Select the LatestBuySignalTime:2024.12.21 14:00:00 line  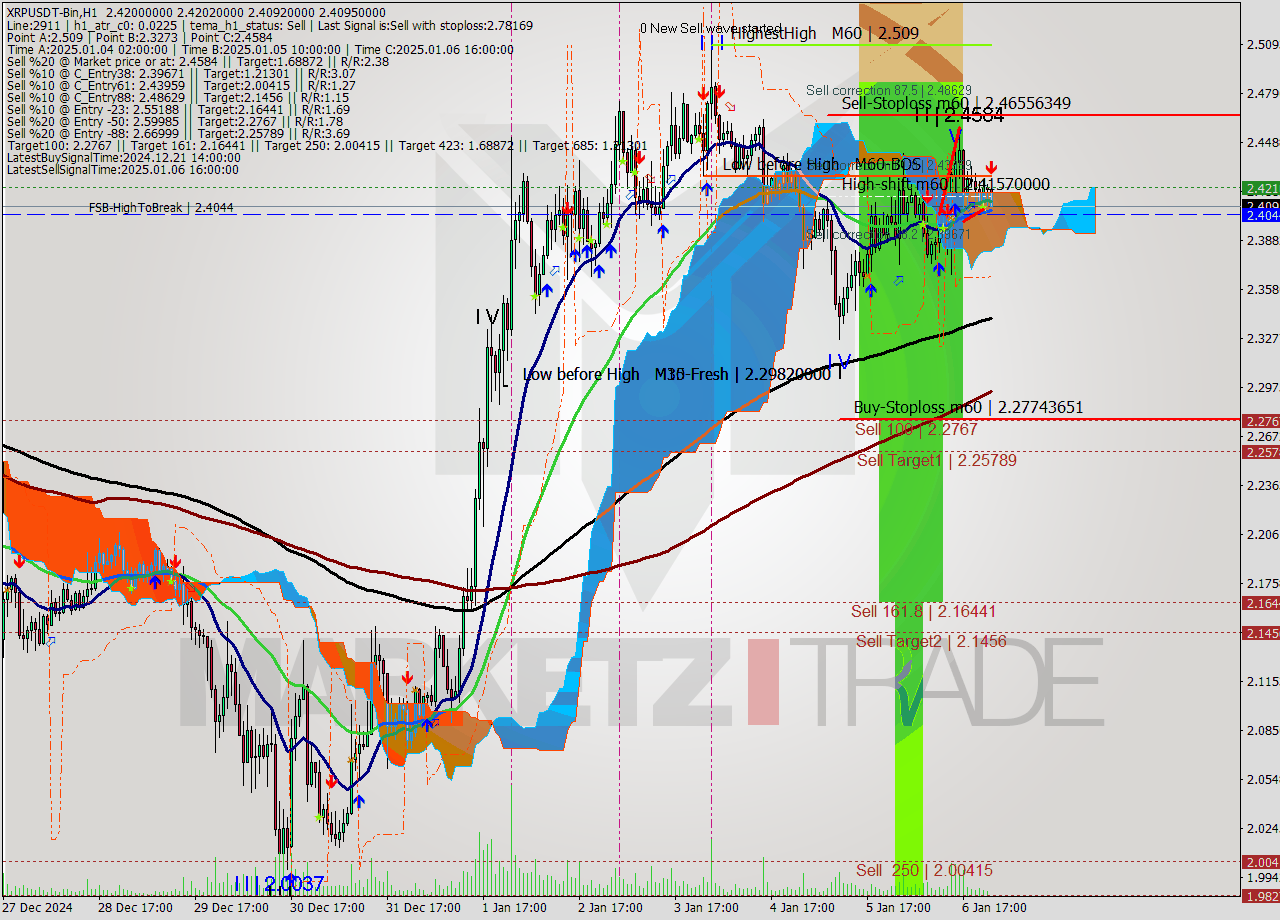[x=123, y=158]
